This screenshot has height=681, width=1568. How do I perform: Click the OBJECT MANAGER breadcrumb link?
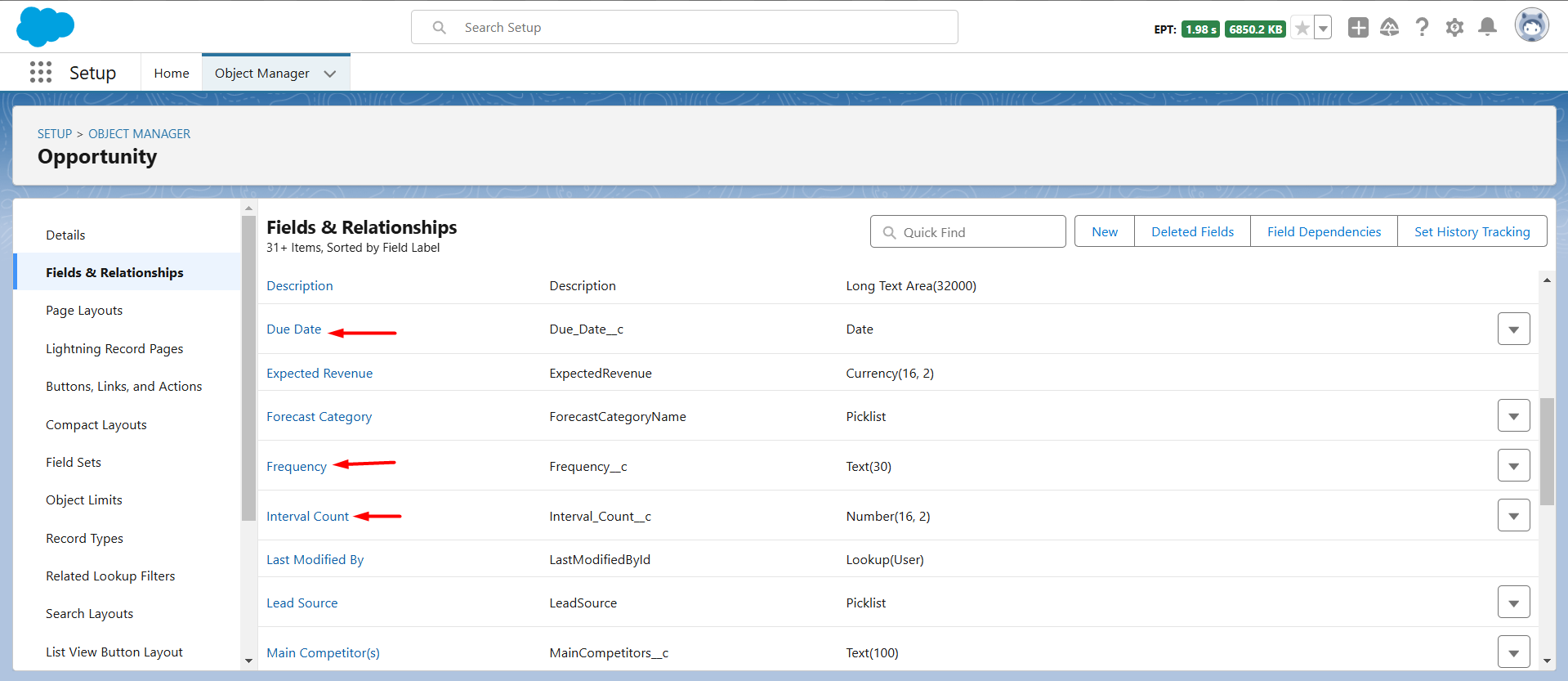tap(139, 133)
